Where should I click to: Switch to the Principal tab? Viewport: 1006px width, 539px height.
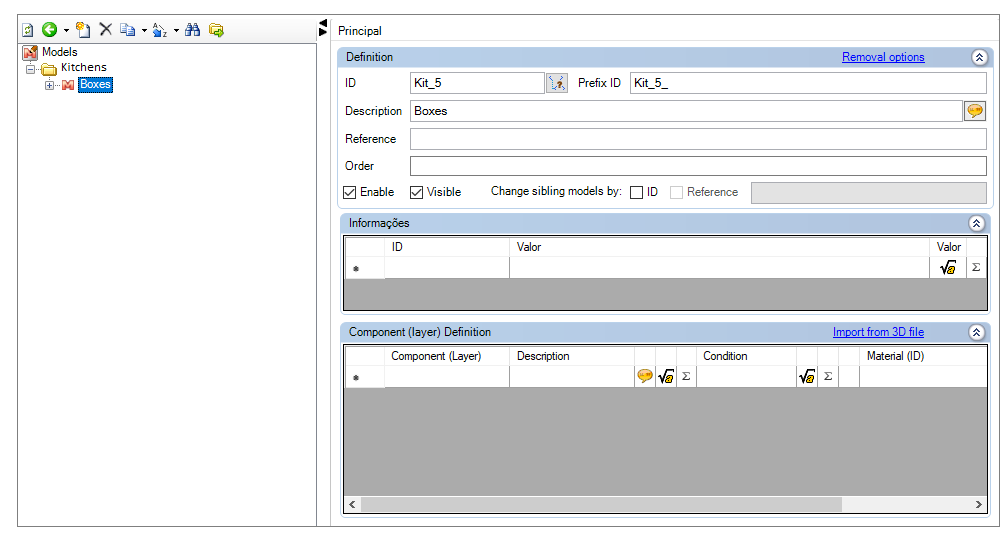click(x=359, y=31)
